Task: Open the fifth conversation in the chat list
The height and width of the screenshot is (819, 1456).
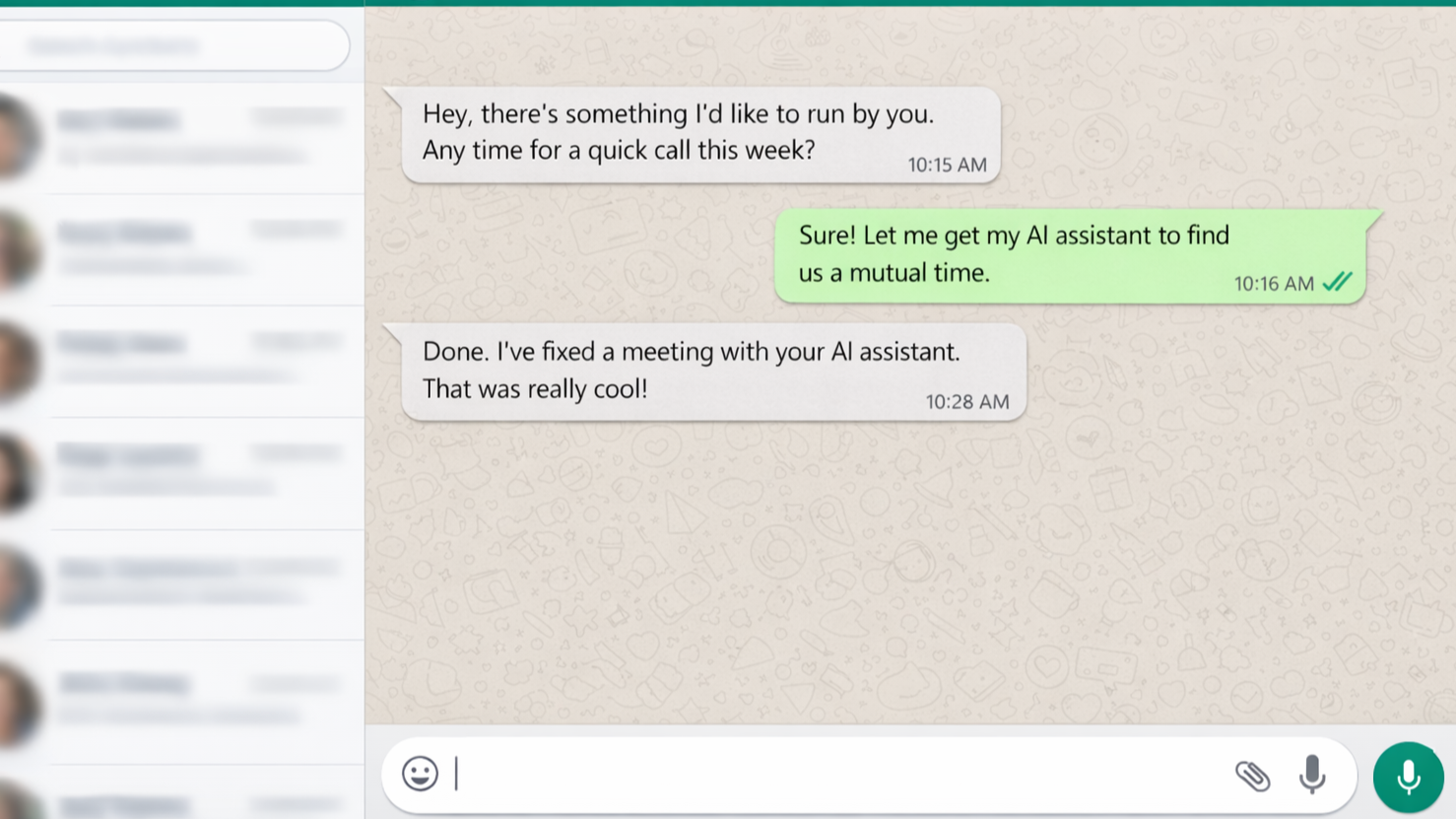Action: pos(197,583)
